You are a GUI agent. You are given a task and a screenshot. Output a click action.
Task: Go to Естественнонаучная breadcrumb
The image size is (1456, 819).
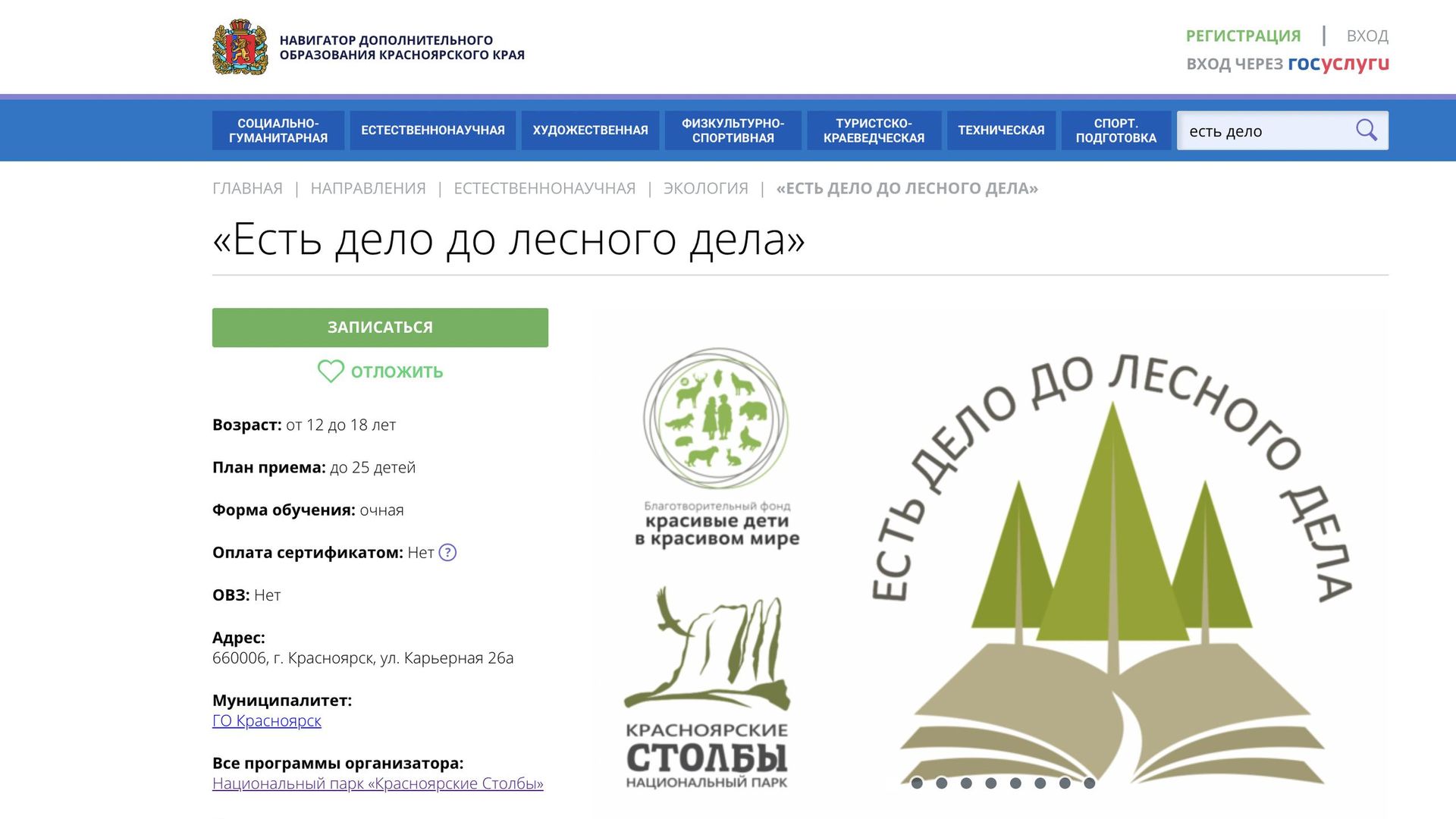point(544,188)
